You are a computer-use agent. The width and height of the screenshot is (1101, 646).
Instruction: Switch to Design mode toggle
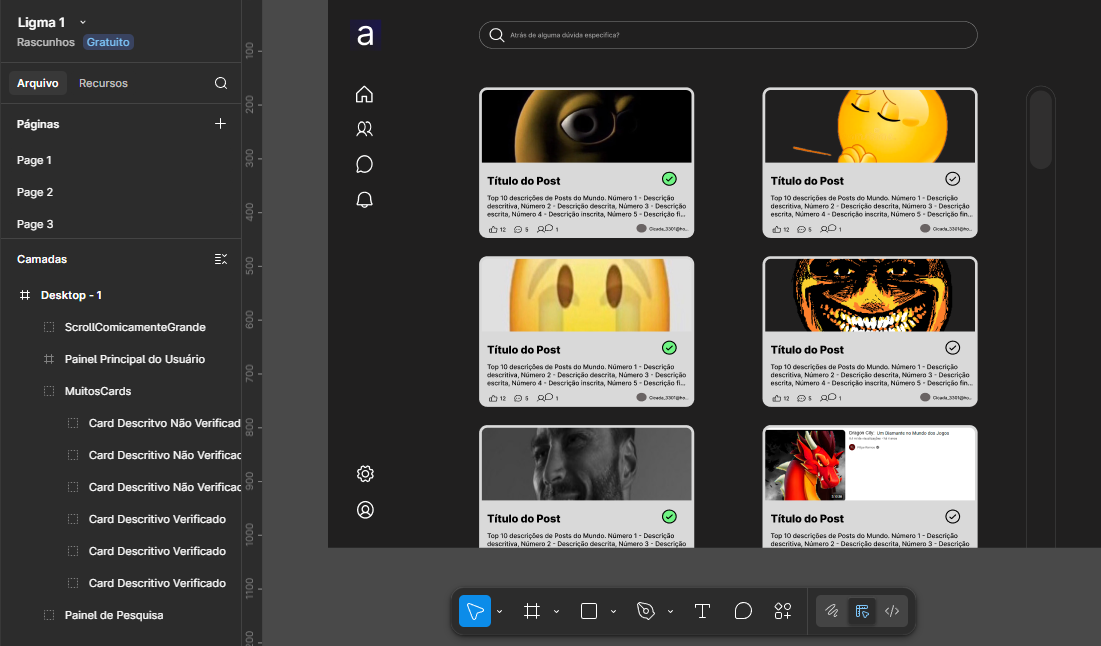862,611
